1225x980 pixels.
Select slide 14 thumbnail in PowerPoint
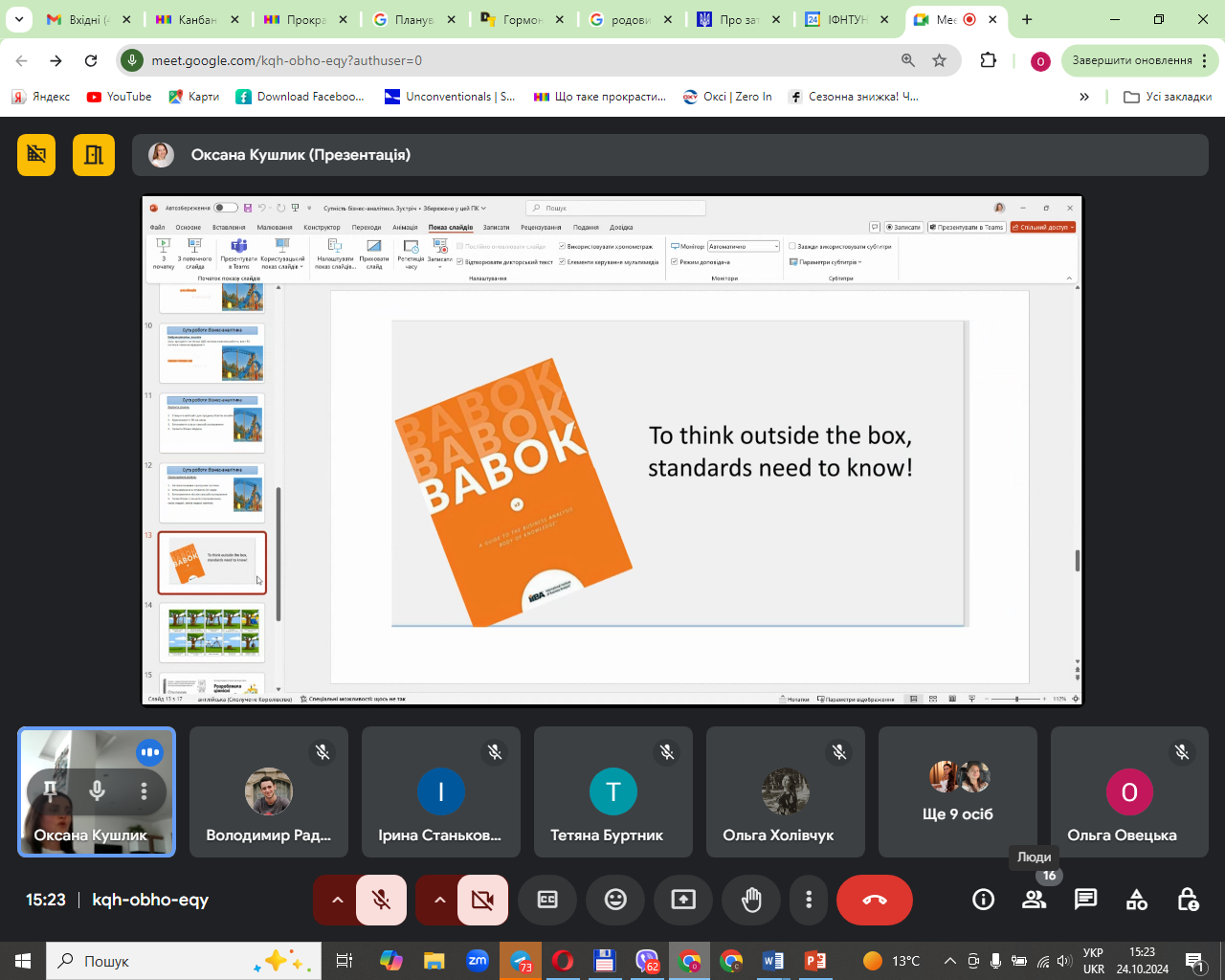coord(212,632)
